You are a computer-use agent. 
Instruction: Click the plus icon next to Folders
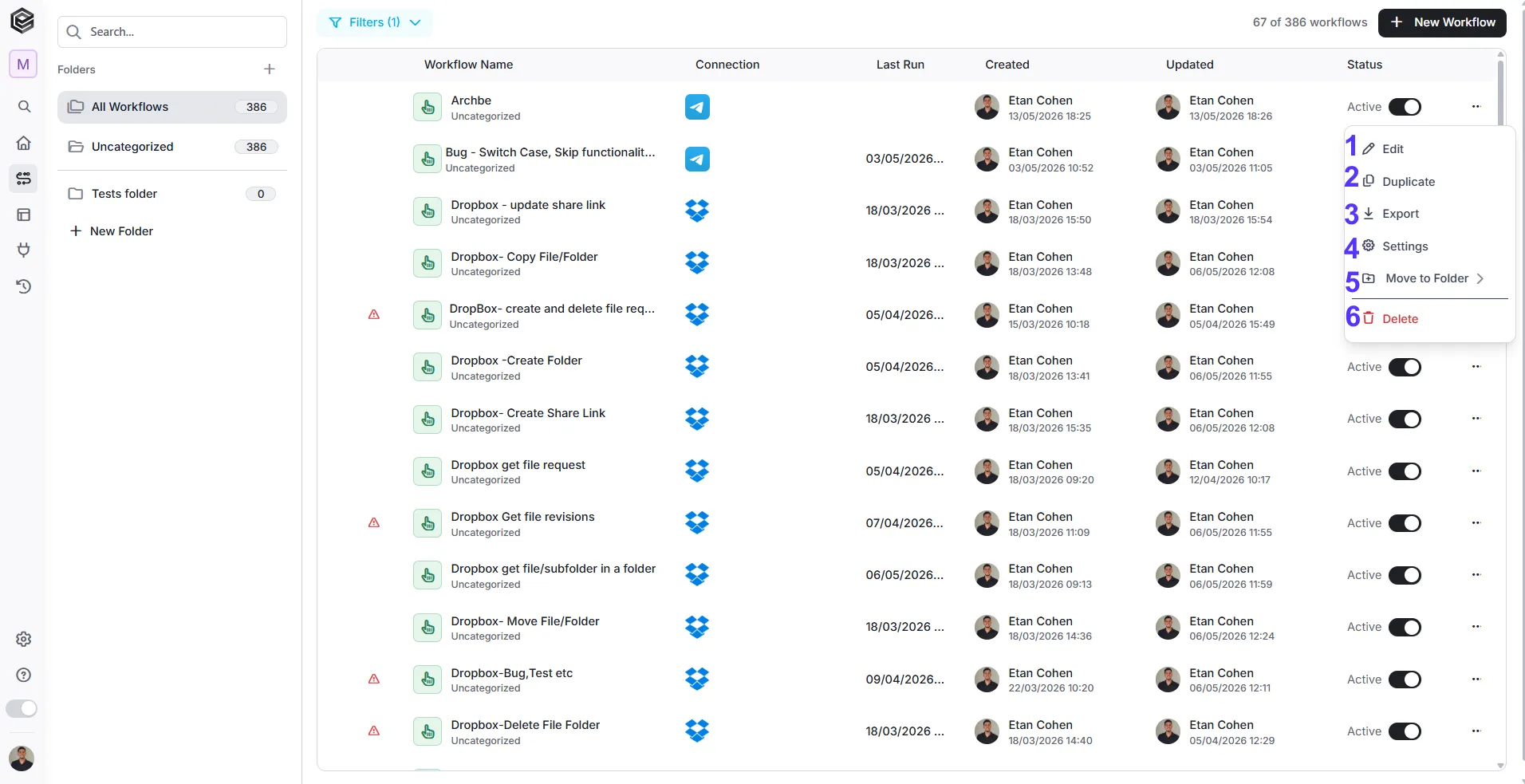pyautogui.click(x=270, y=69)
